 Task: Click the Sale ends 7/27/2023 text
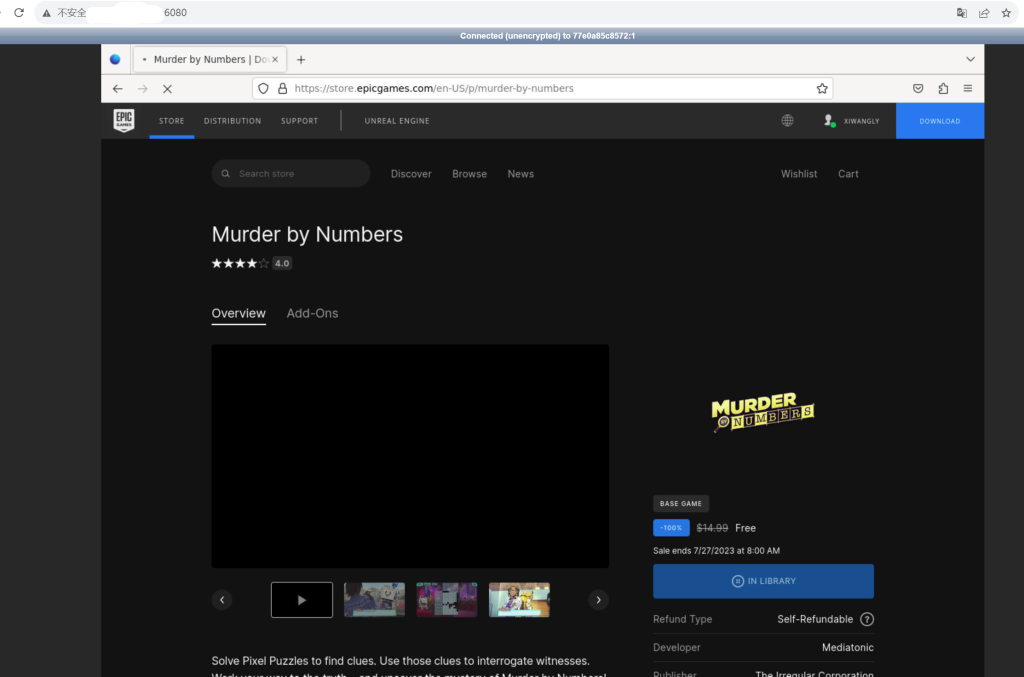[716, 550]
